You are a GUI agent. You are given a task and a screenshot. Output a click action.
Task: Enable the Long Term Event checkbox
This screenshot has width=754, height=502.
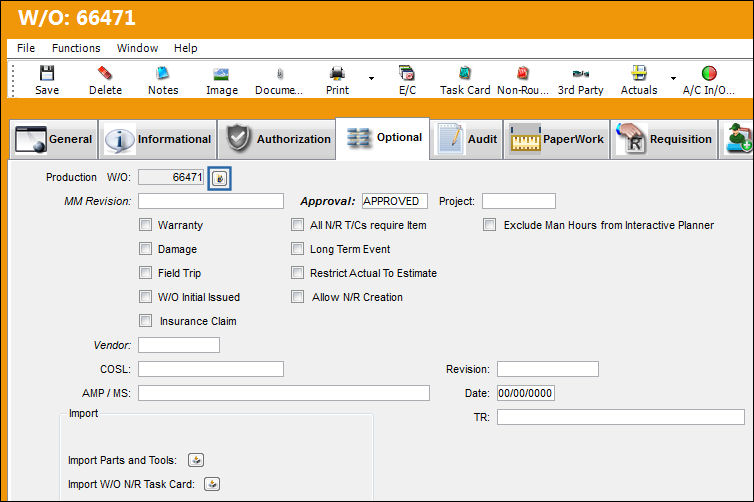coord(297,249)
